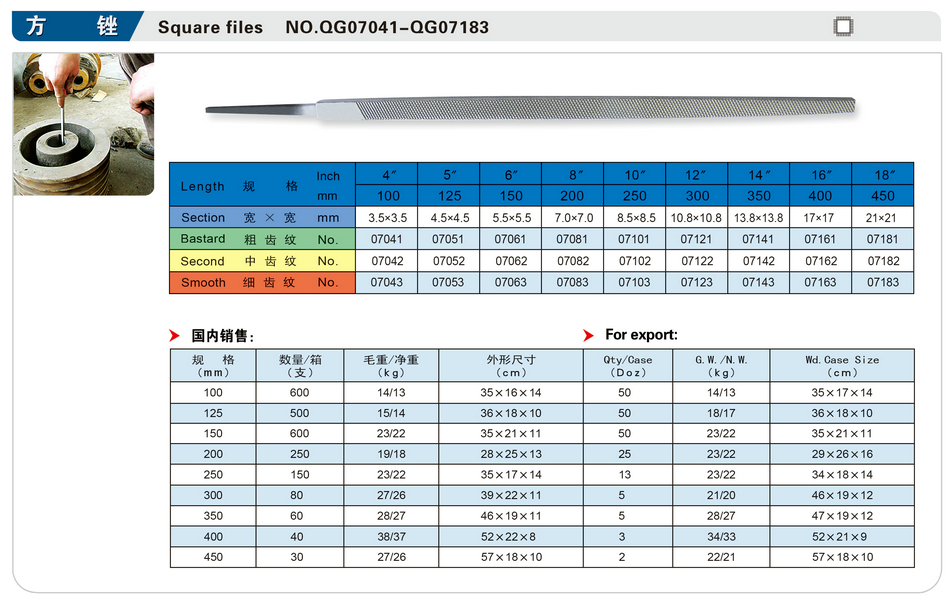Select the 28×25×13 dimension cell
This screenshot has width=950, height=604.
[x=511, y=454]
